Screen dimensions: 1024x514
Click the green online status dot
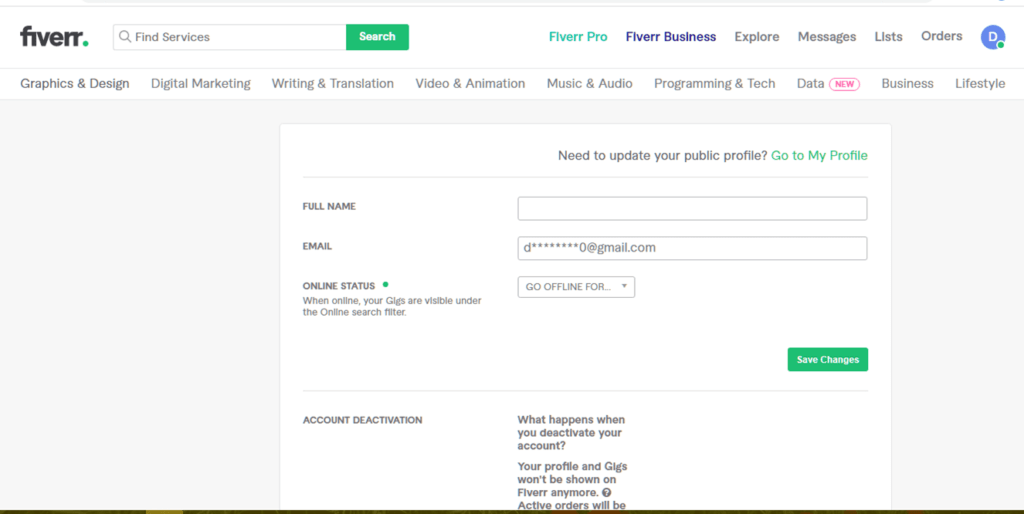click(385, 285)
